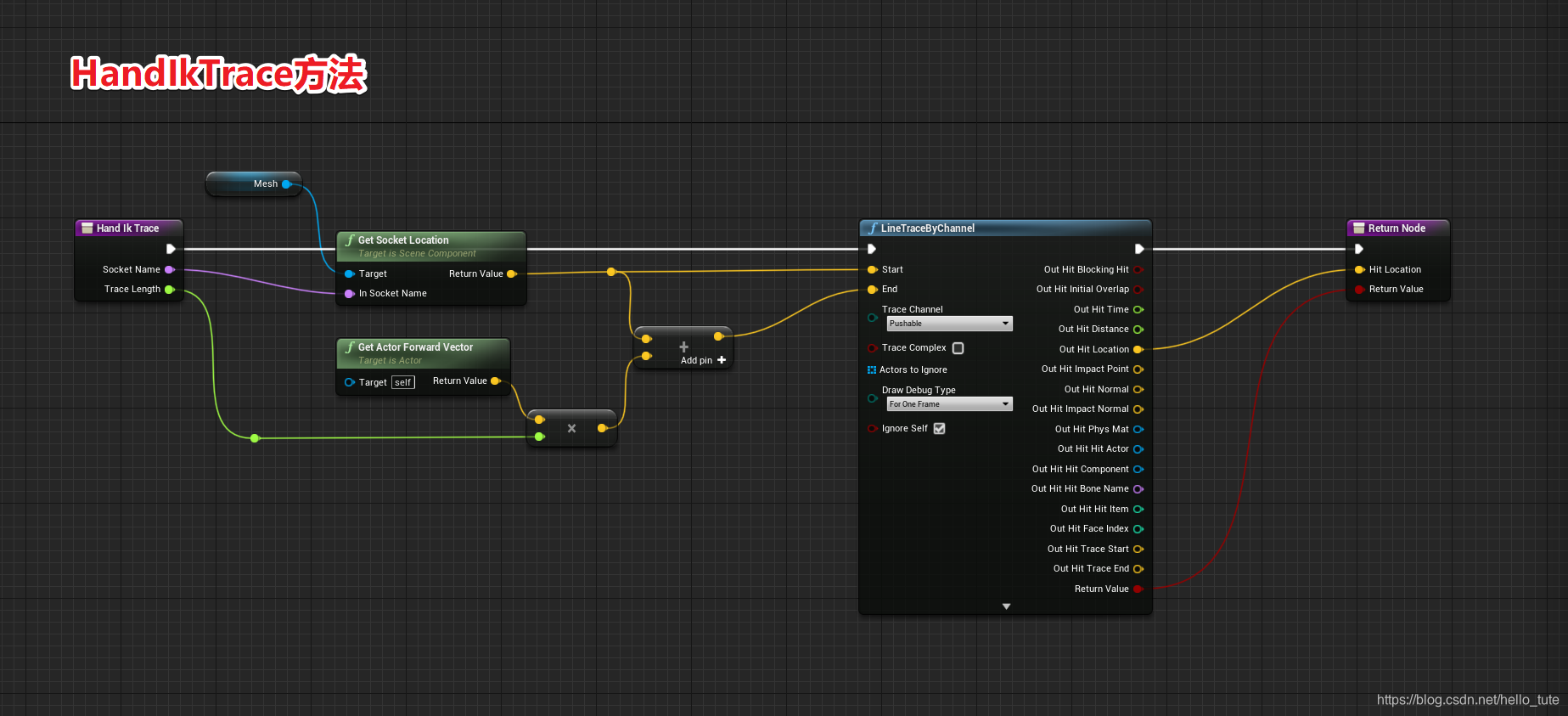Image resolution: width=1568 pixels, height=716 pixels.
Task: Click the self target field
Action: 403,382
